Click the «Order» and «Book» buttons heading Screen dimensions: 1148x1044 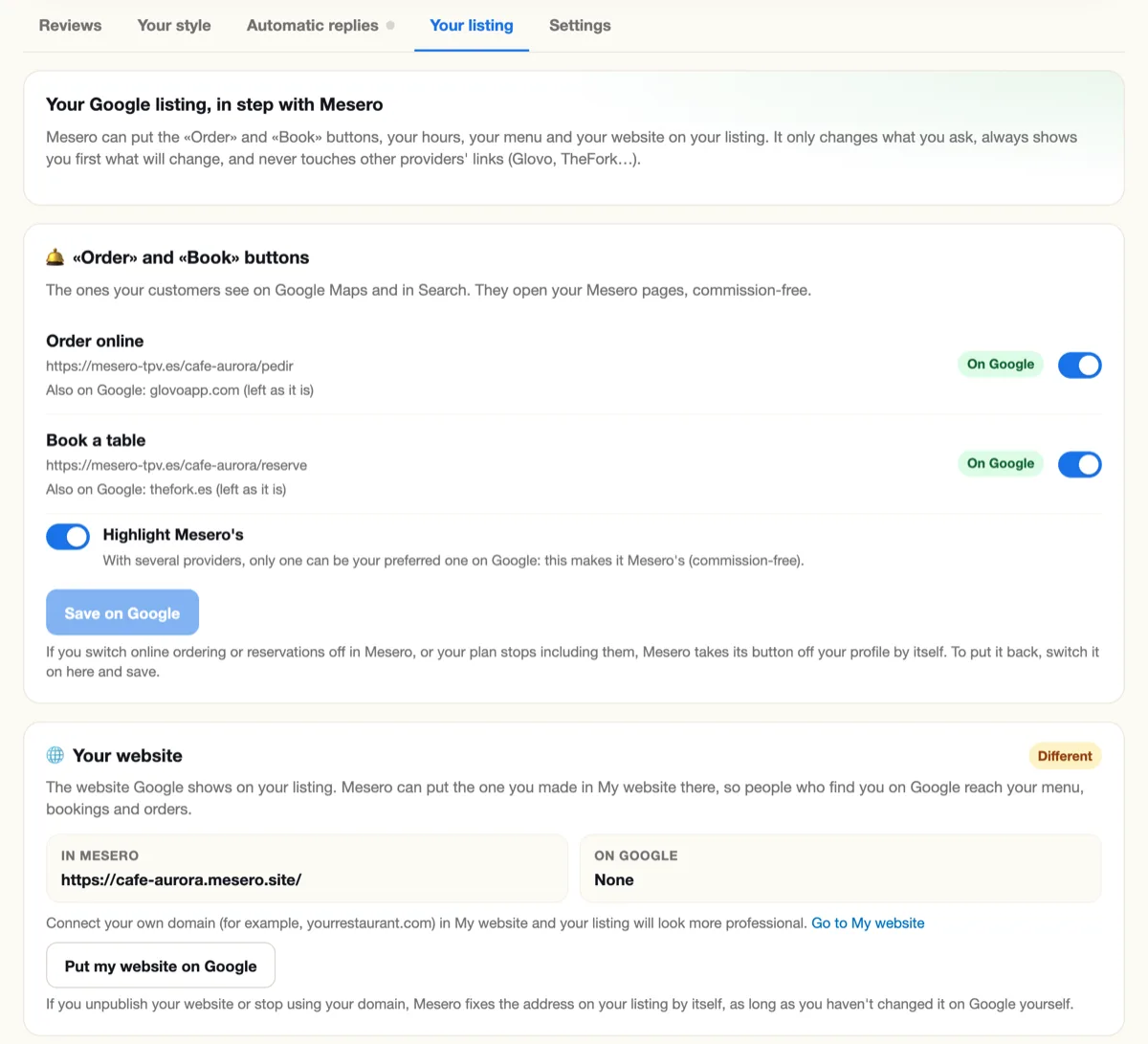coord(190,257)
